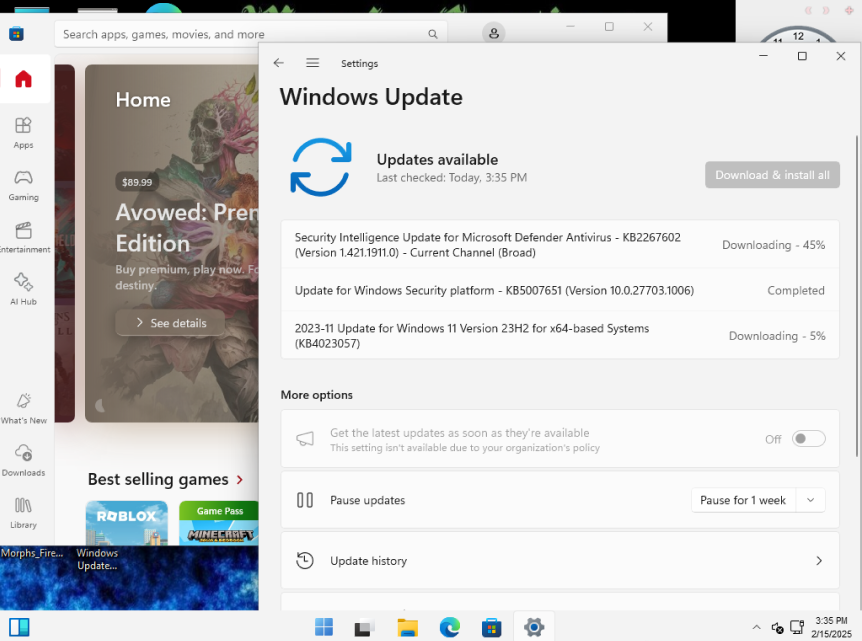Click the $89.99 price tag
Image resolution: width=862 pixels, height=641 pixels.
137,182
